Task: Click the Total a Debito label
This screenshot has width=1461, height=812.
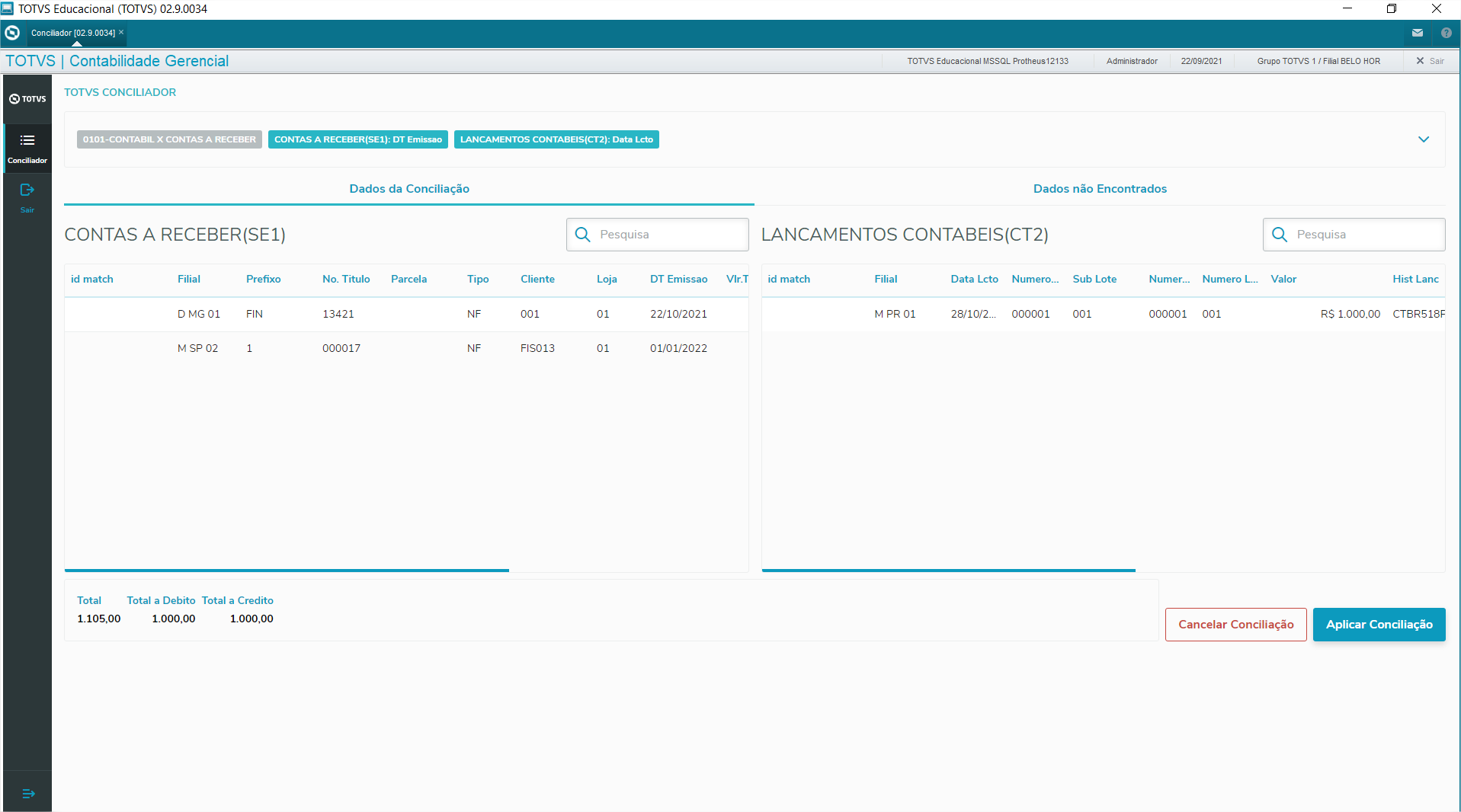Action: click(x=161, y=600)
